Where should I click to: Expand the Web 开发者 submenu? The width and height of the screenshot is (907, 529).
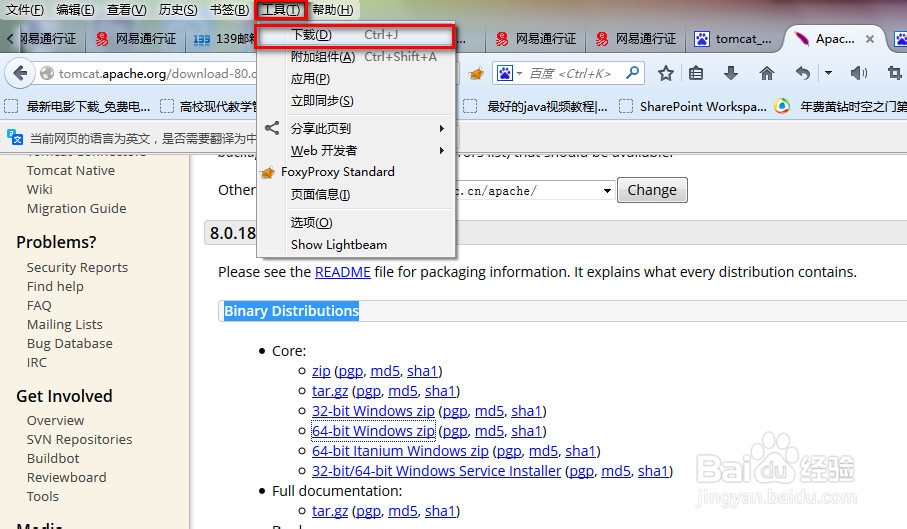[x=441, y=151]
